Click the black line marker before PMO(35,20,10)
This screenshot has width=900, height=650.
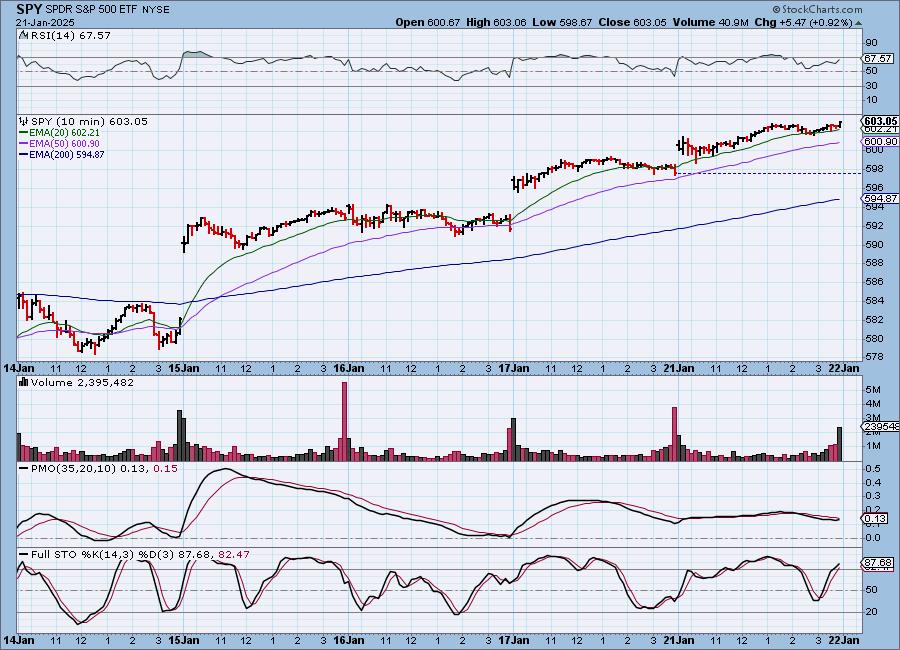click(x=24, y=469)
